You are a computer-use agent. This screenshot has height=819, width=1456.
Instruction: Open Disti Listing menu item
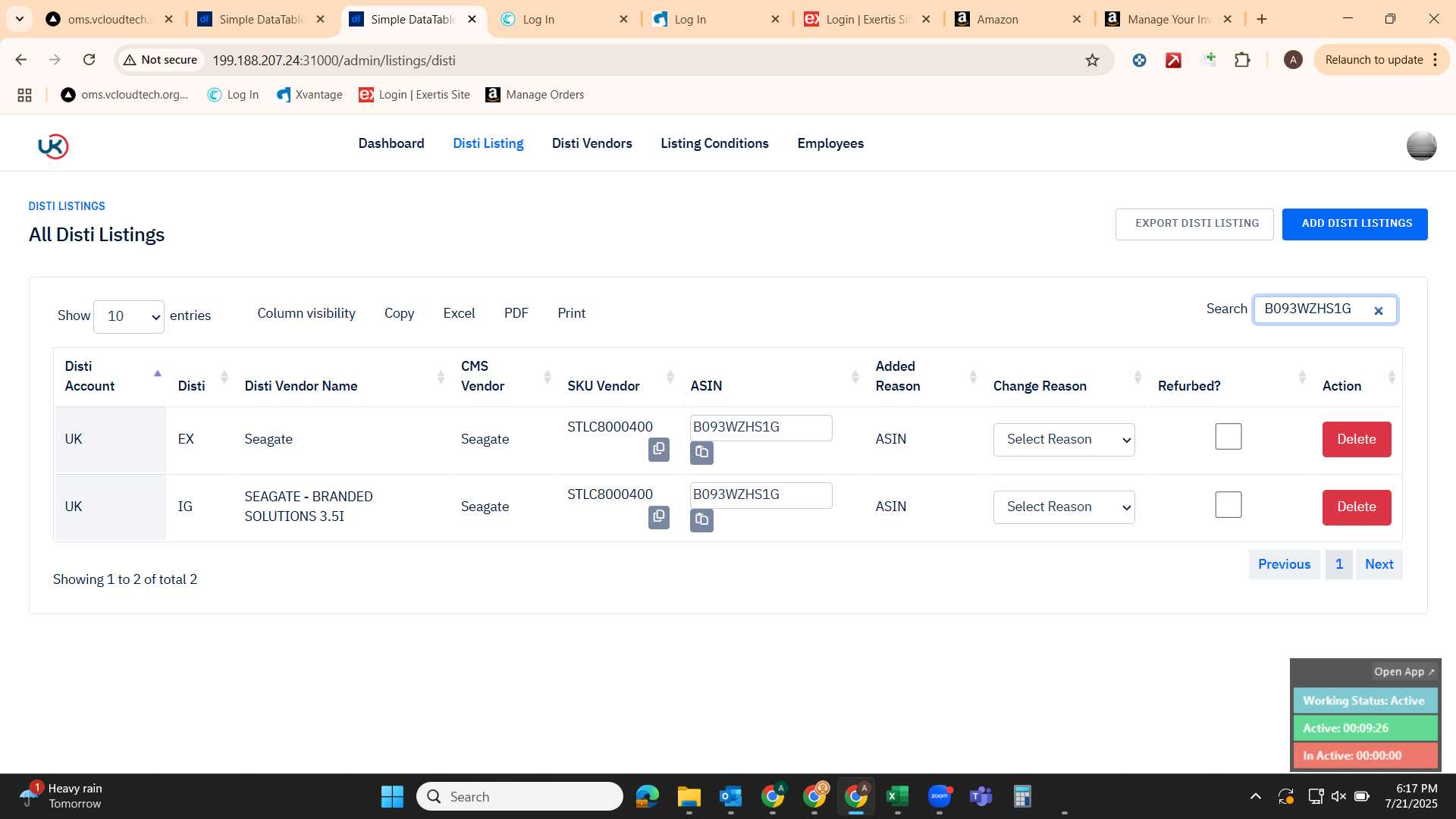point(488,143)
